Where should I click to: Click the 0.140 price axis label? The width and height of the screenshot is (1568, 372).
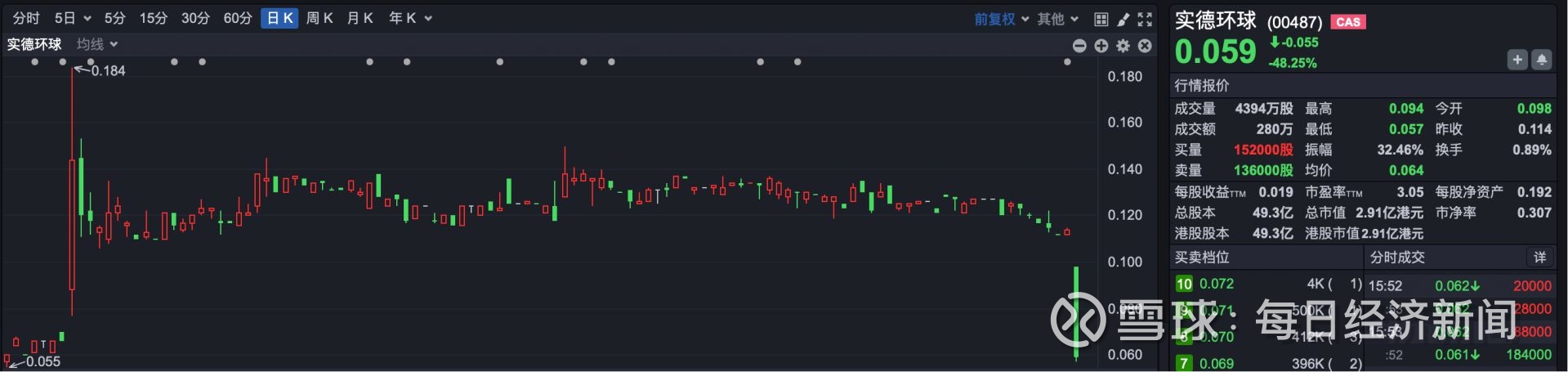click(x=1125, y=169)
